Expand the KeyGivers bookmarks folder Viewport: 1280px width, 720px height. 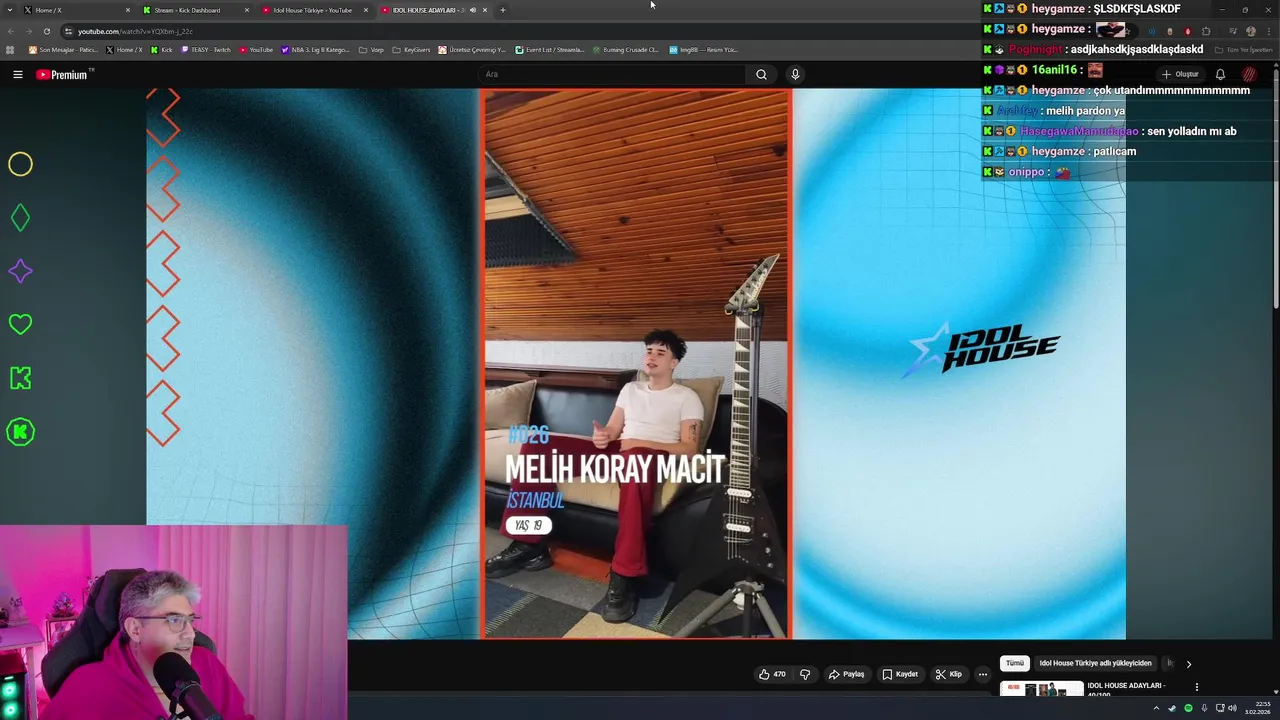(411, 50)
